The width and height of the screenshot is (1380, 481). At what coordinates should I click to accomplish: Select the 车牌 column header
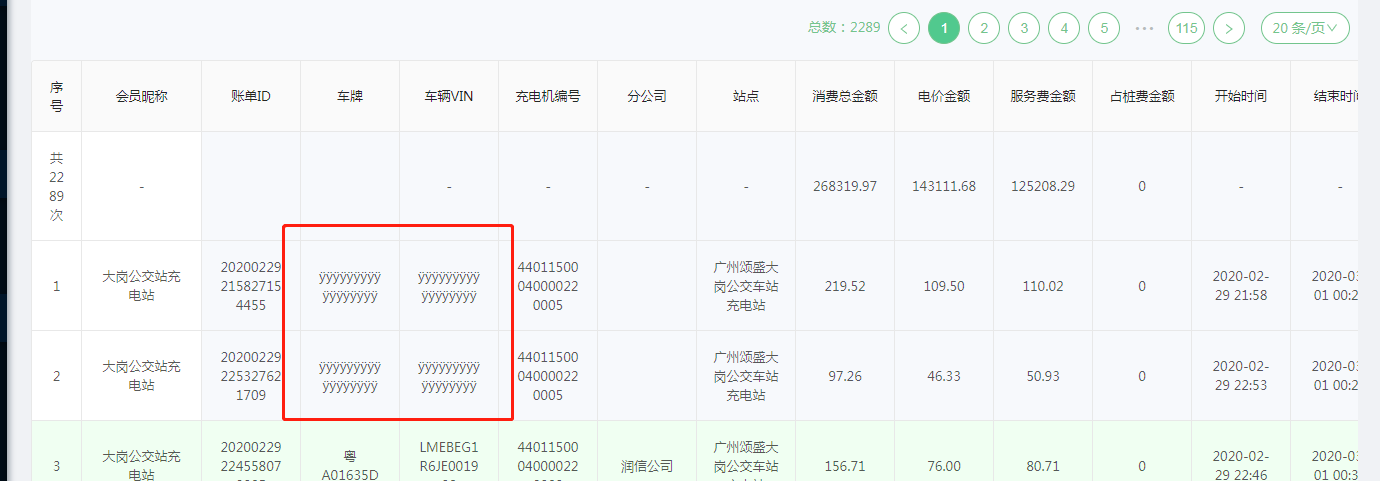[350, 96]
